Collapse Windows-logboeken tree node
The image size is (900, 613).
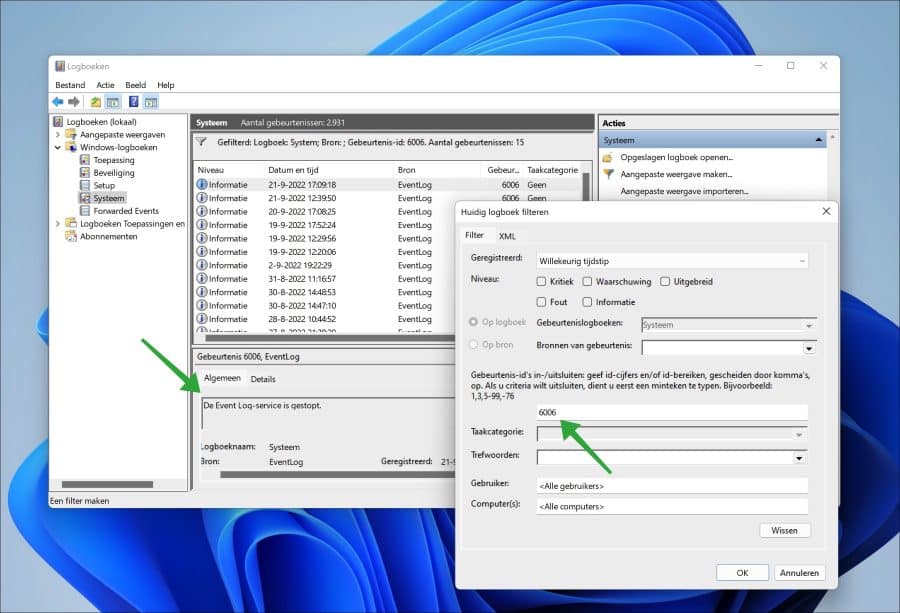(x=57, y=147)
